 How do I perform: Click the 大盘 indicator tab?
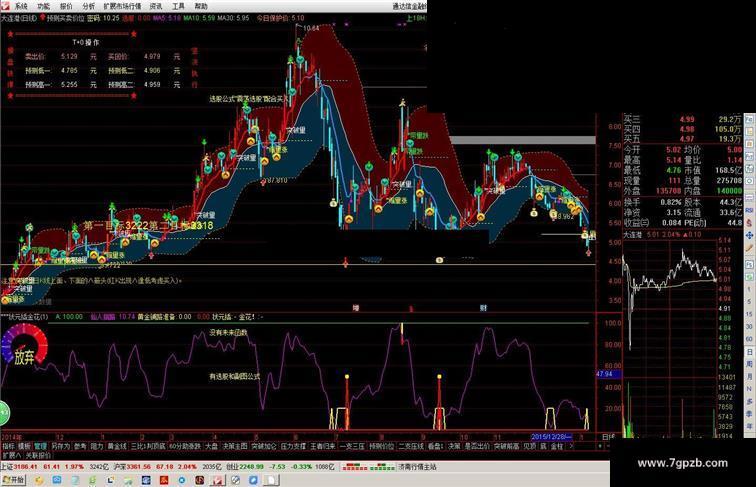click(x=212, y=446)
